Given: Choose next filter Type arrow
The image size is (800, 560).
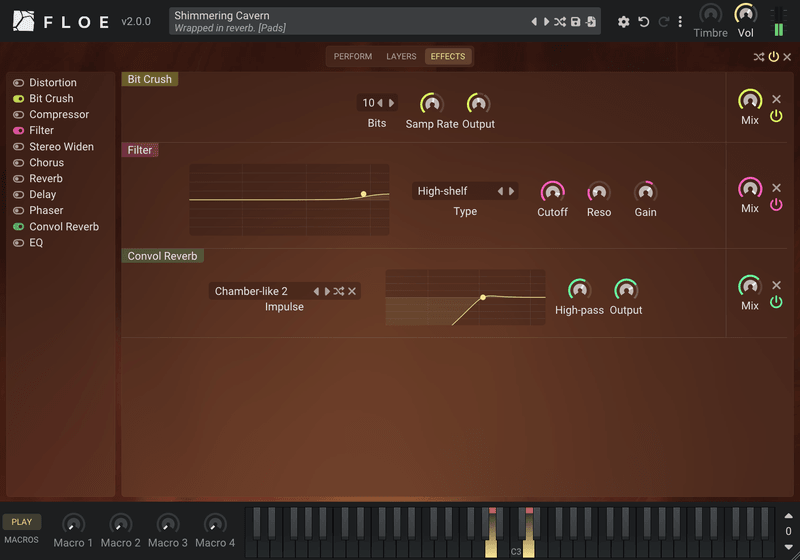Looking at the screenshot, I should point(511,191).
